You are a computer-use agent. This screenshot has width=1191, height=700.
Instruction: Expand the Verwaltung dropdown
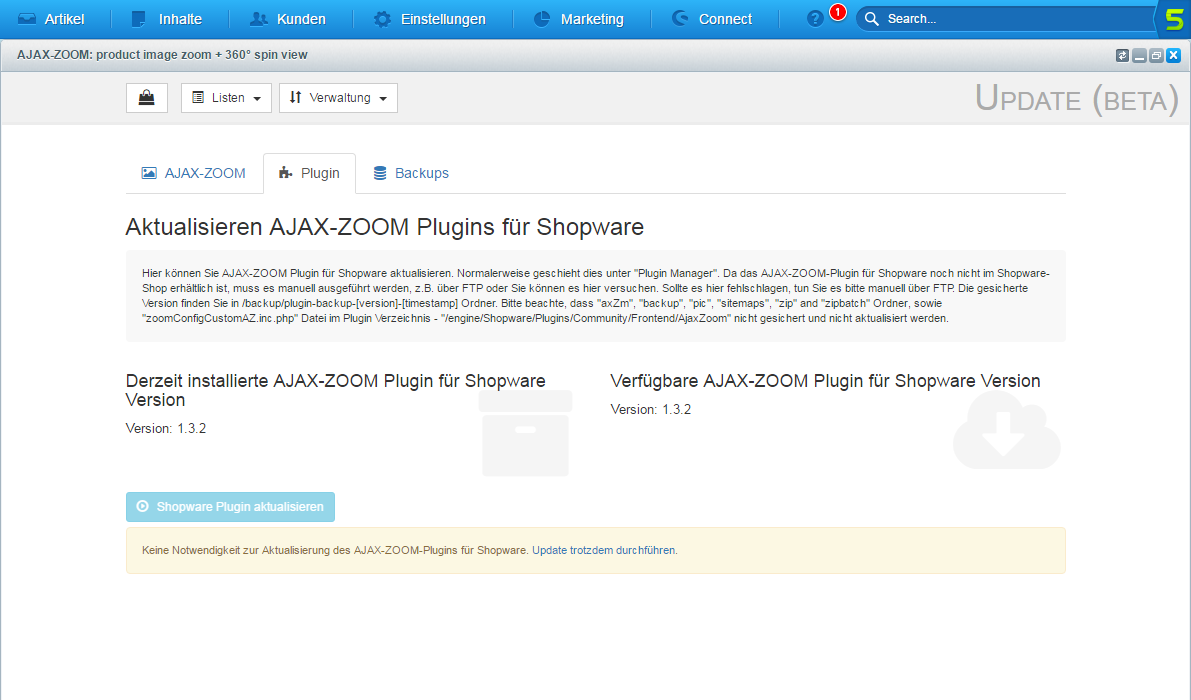(x=338, y=98)
